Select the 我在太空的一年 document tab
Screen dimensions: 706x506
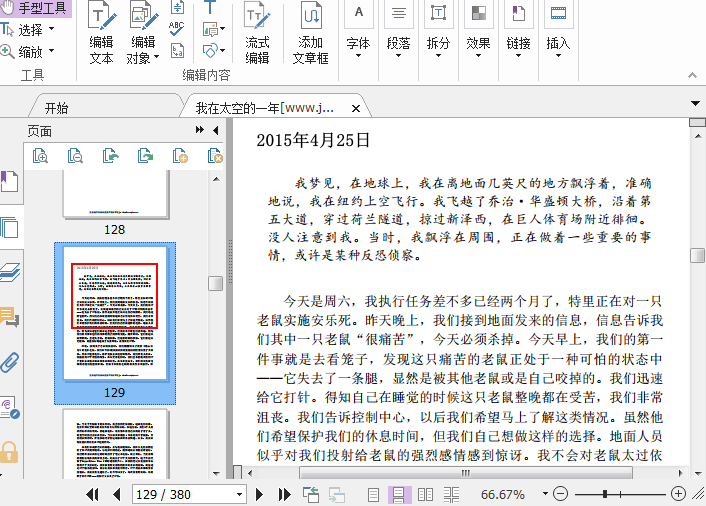[x=265, y=108]
